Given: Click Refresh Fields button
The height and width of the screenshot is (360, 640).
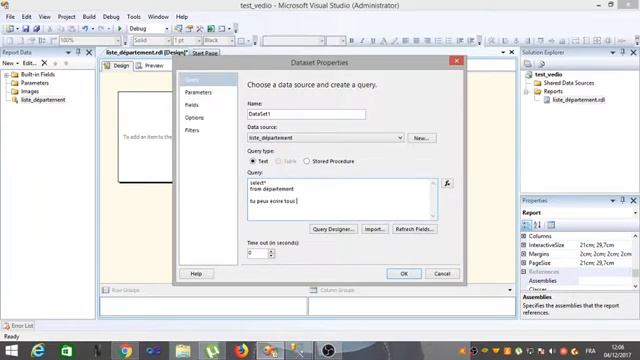Looking at the screenshot, I should pyautogui.click(x=415, y=229).
